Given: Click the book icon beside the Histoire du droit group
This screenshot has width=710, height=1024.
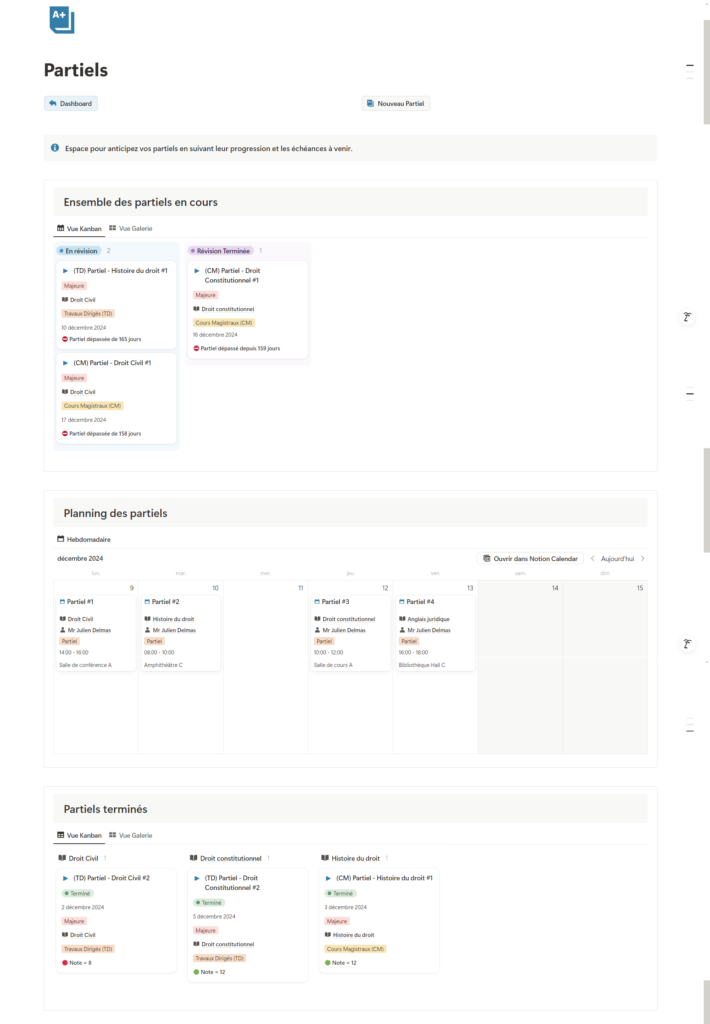Looking at the screenshot, I should click(324, 858).
